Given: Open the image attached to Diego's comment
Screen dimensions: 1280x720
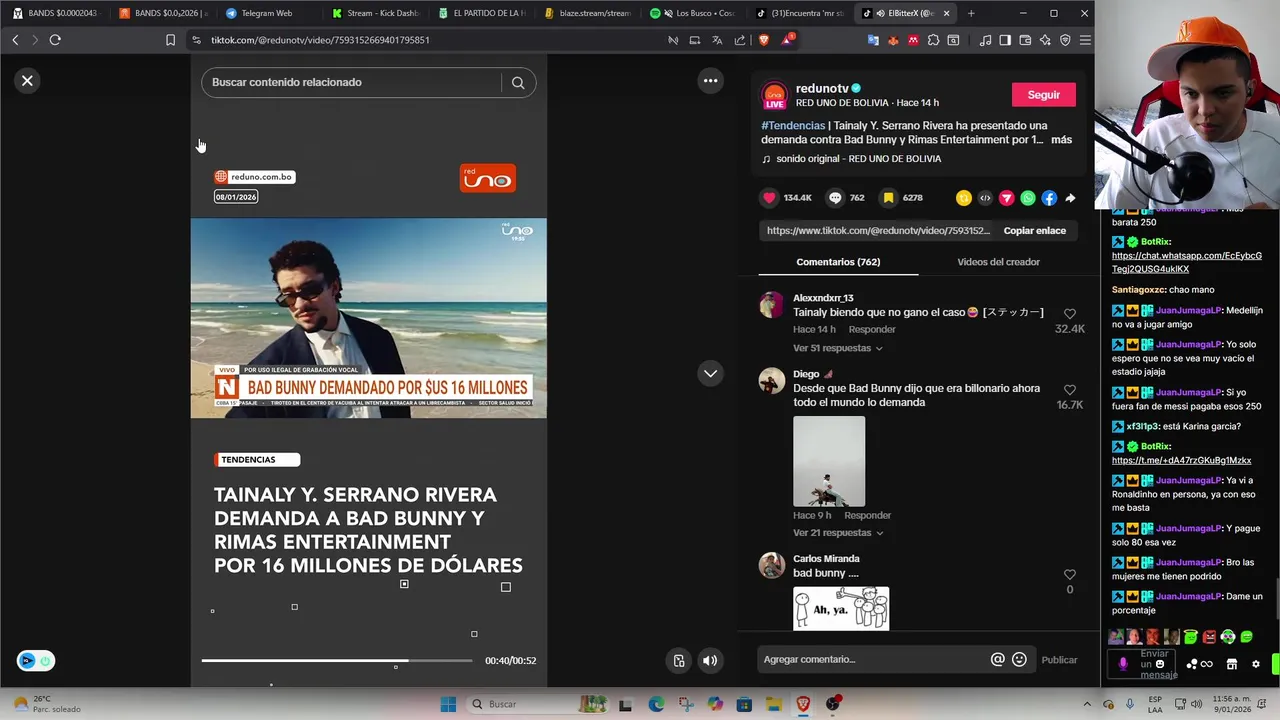Looking at the screenshot, I should tap(829, 462).
